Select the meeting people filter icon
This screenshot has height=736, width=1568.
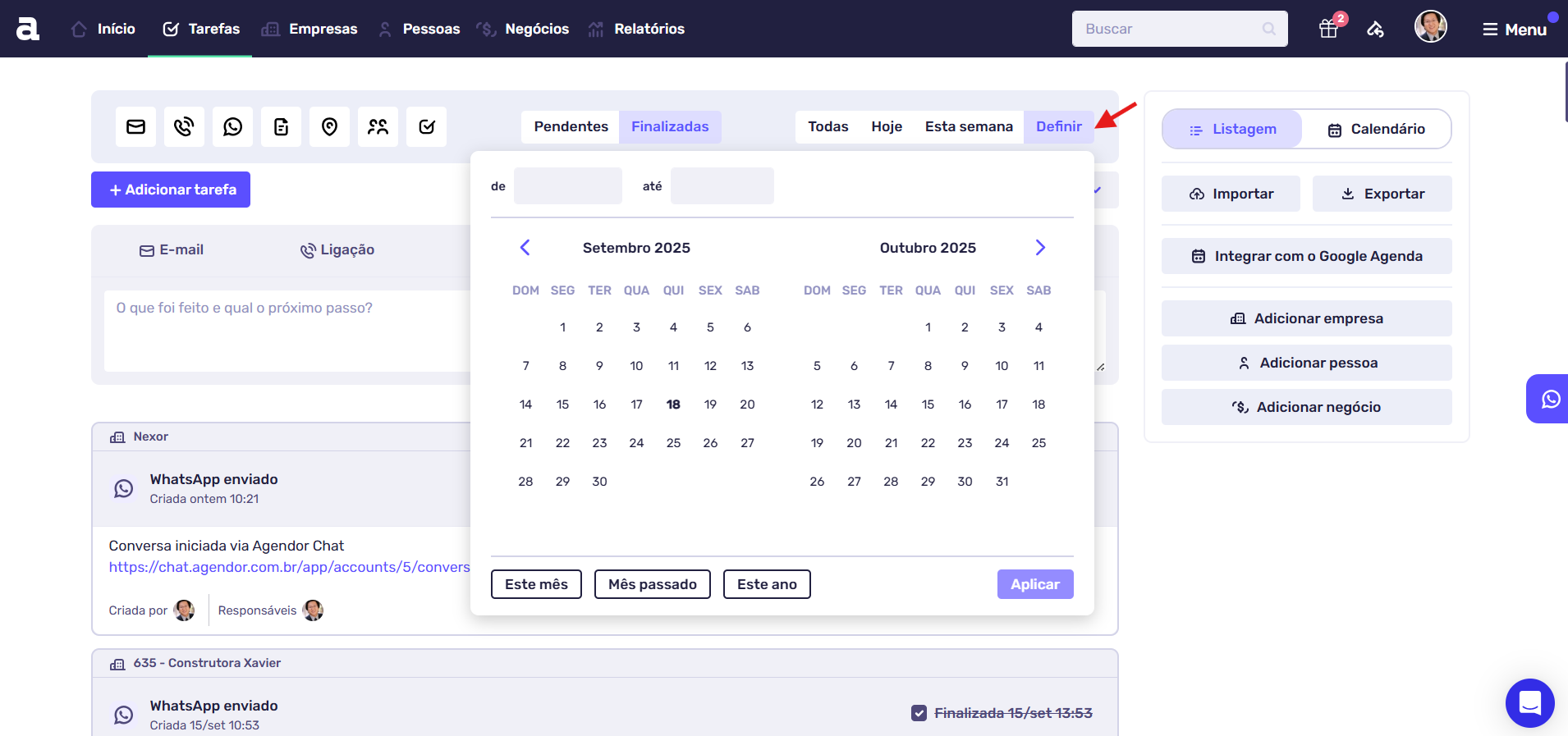378,126
